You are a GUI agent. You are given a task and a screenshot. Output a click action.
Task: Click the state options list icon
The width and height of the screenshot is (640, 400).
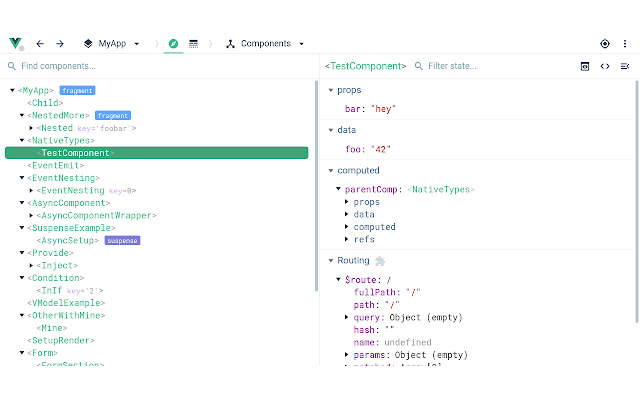pyautogui.click(x=625, y=66)
